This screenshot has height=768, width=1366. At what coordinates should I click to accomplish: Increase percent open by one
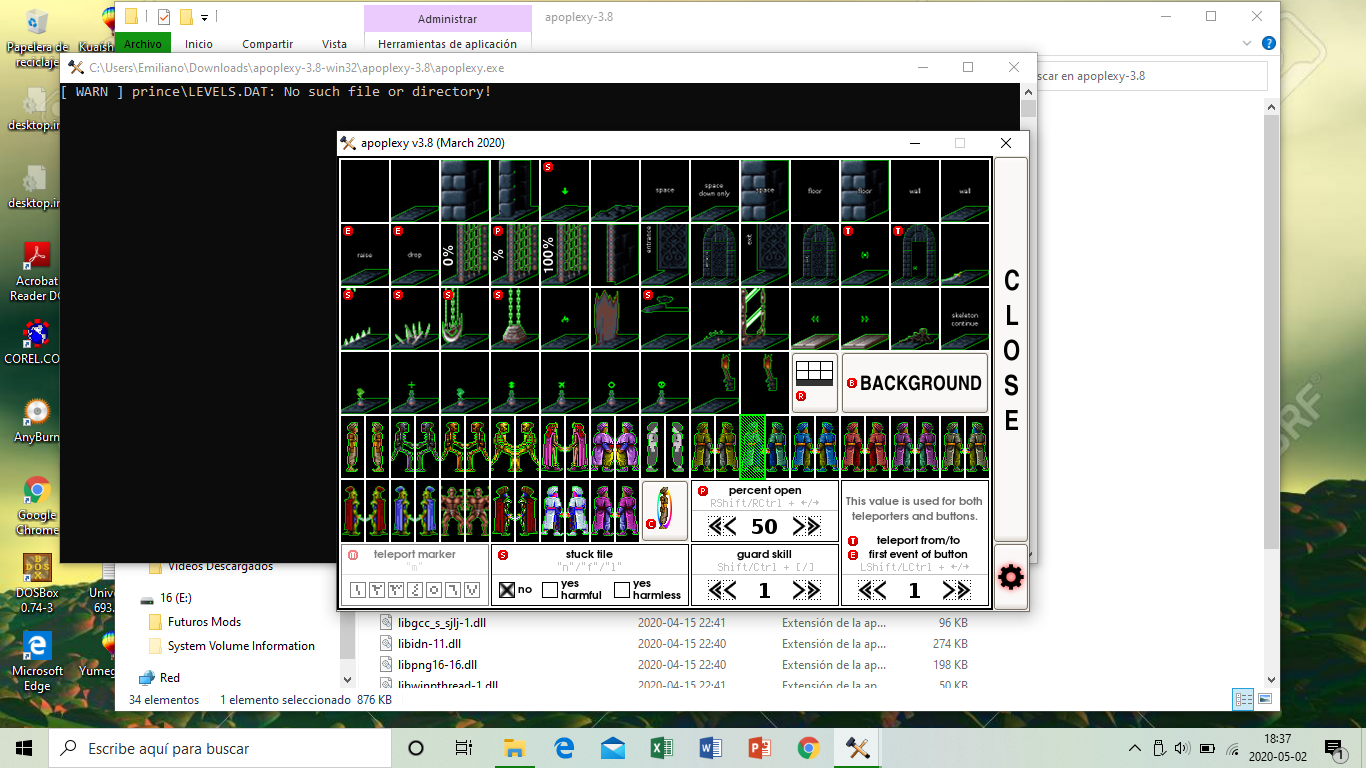coord(800,526)
